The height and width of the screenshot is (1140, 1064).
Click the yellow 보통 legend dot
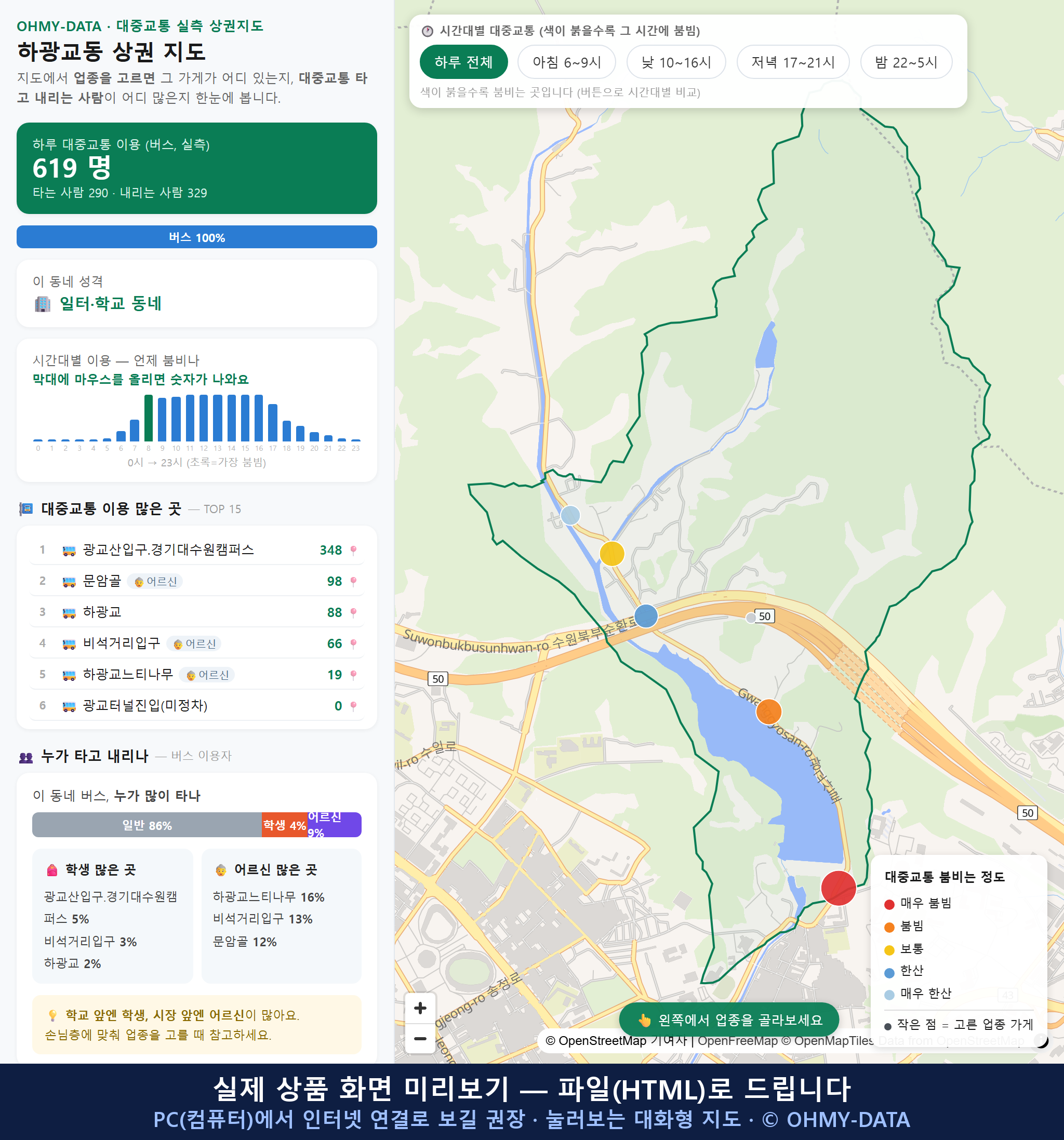click(x=889, y=950)
